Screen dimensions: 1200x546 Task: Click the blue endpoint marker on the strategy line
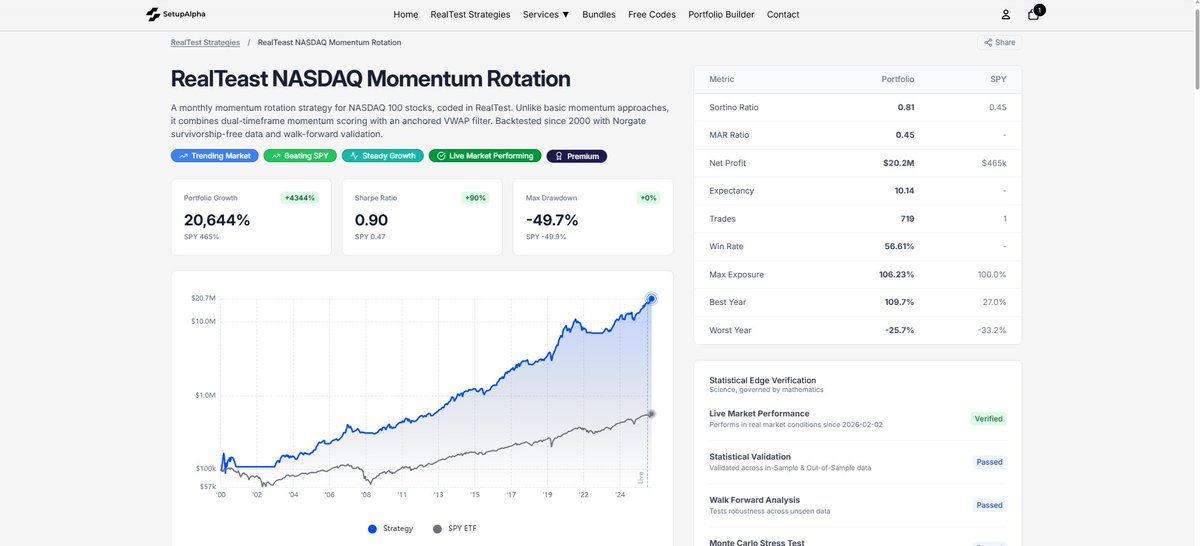point(652,298)
